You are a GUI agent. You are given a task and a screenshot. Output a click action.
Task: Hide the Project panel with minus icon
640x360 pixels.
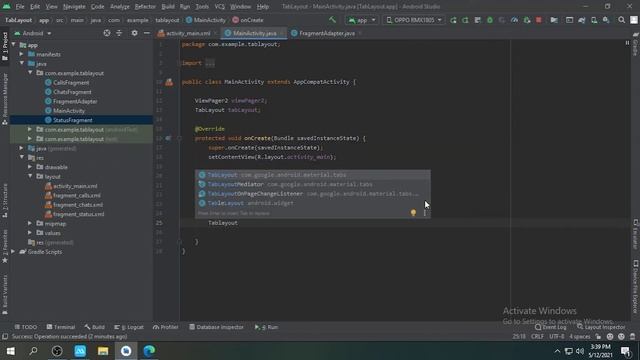coord(147,33)
